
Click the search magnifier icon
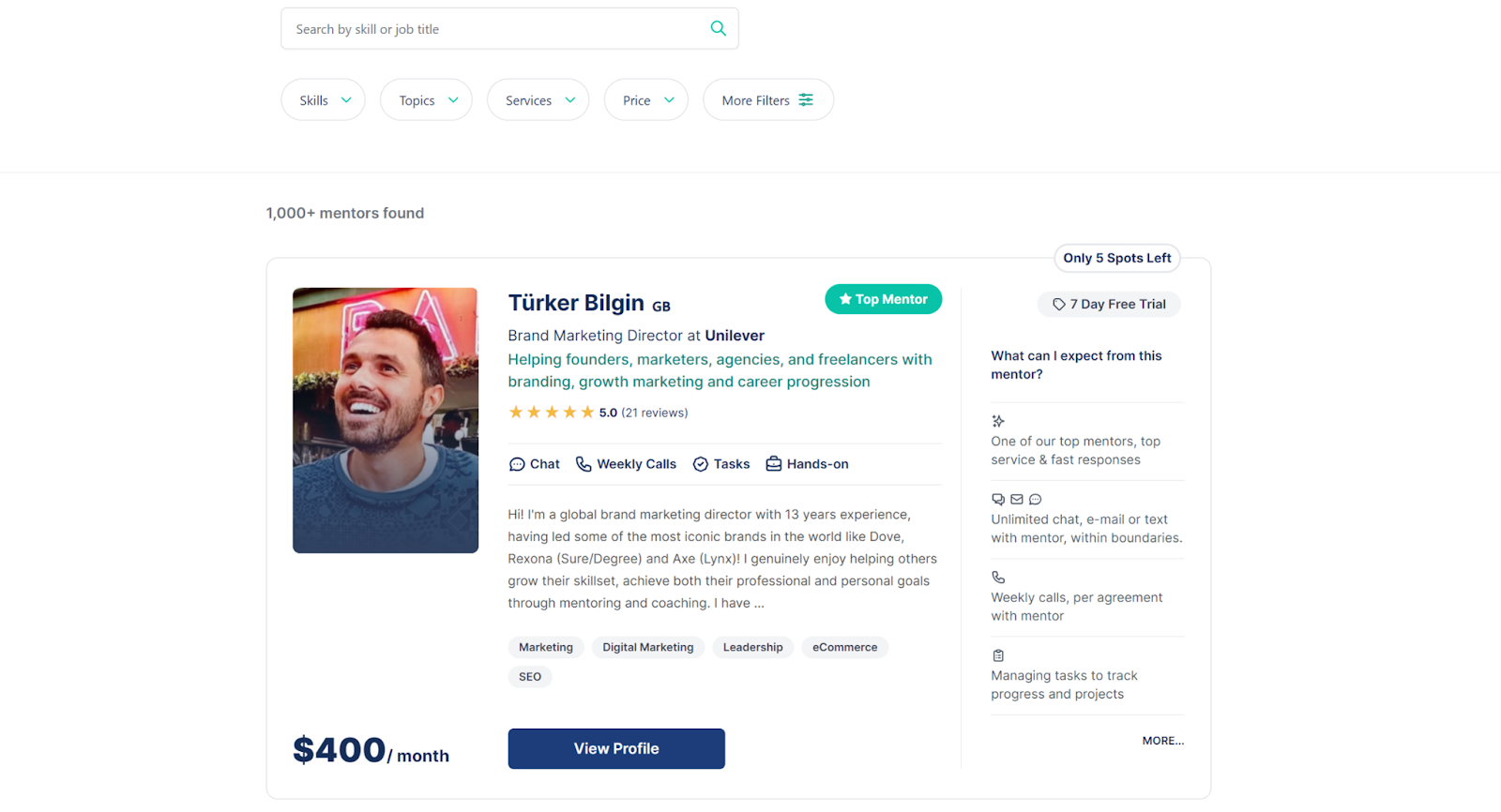pyautogui.click(x=718, y=28)
